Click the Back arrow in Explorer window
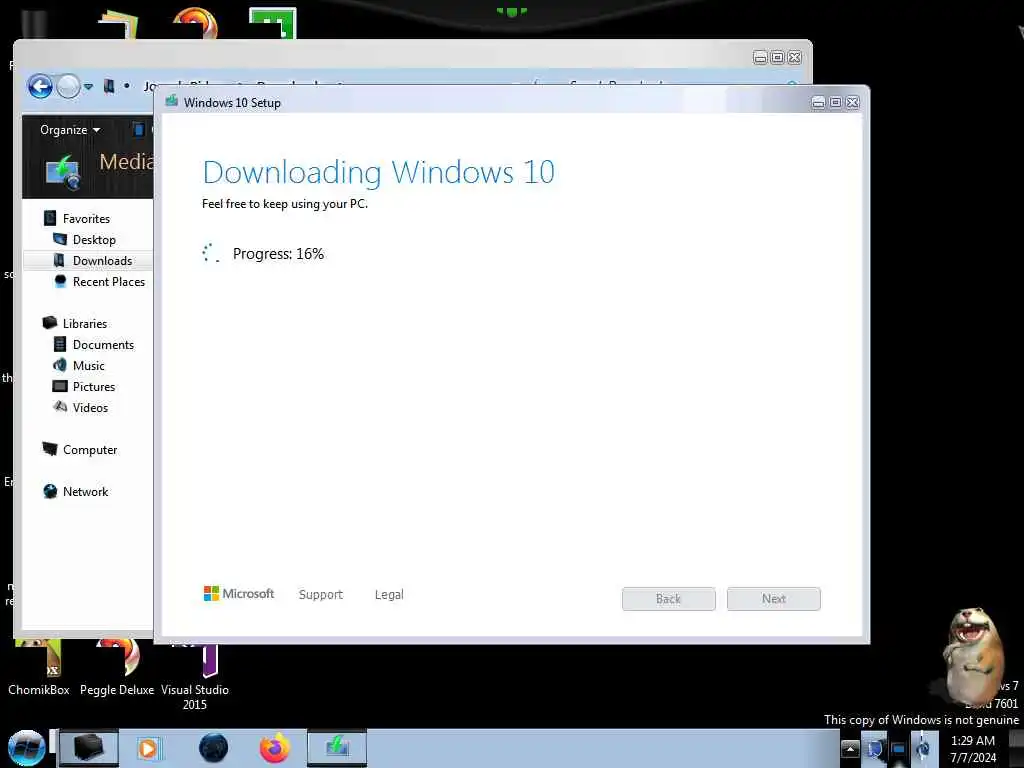The image size is (1024, 768). click(40, 86)
